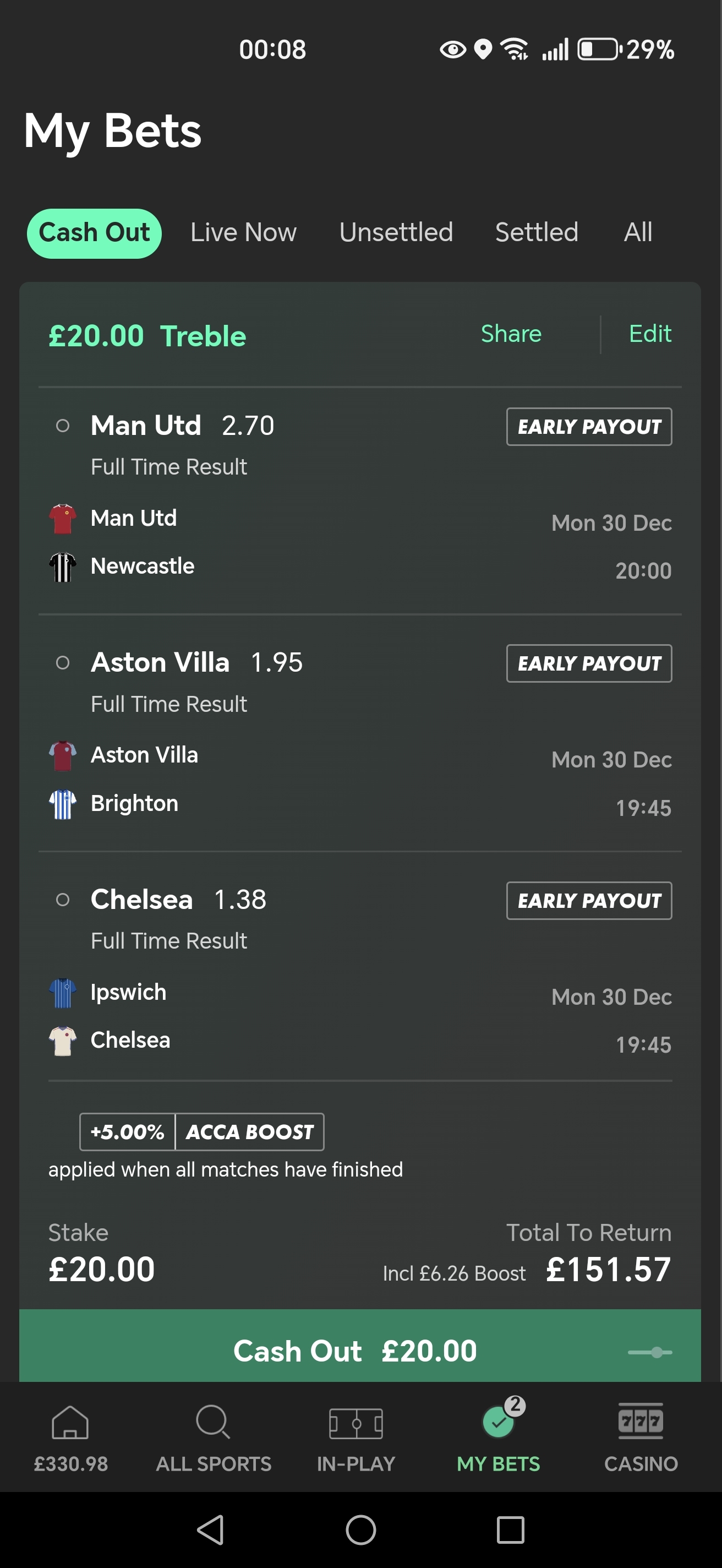722x1568 pixels.
Task: Tap the Early Payout badge for Chelsea
Action: coord(589,901)
